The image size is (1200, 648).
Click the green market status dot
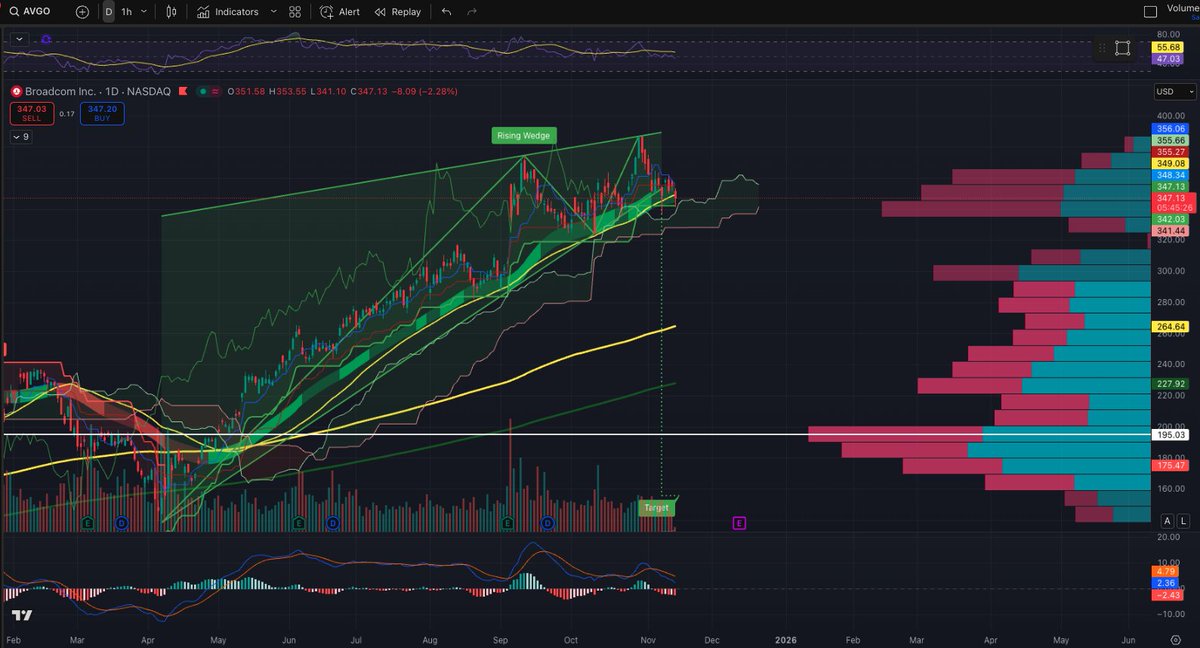click(203, 91)
